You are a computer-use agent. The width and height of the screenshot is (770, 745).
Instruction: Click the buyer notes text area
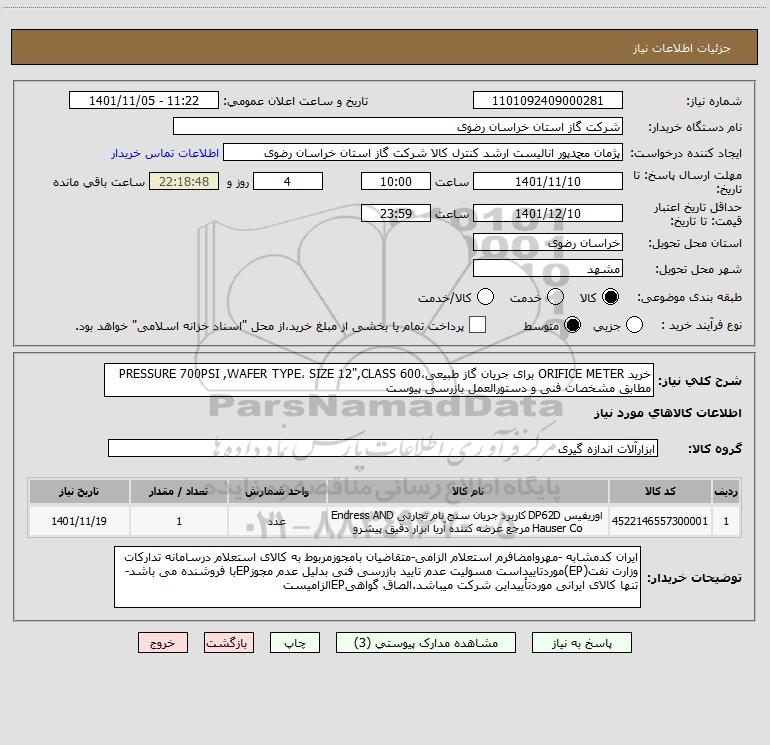(377, 577)
